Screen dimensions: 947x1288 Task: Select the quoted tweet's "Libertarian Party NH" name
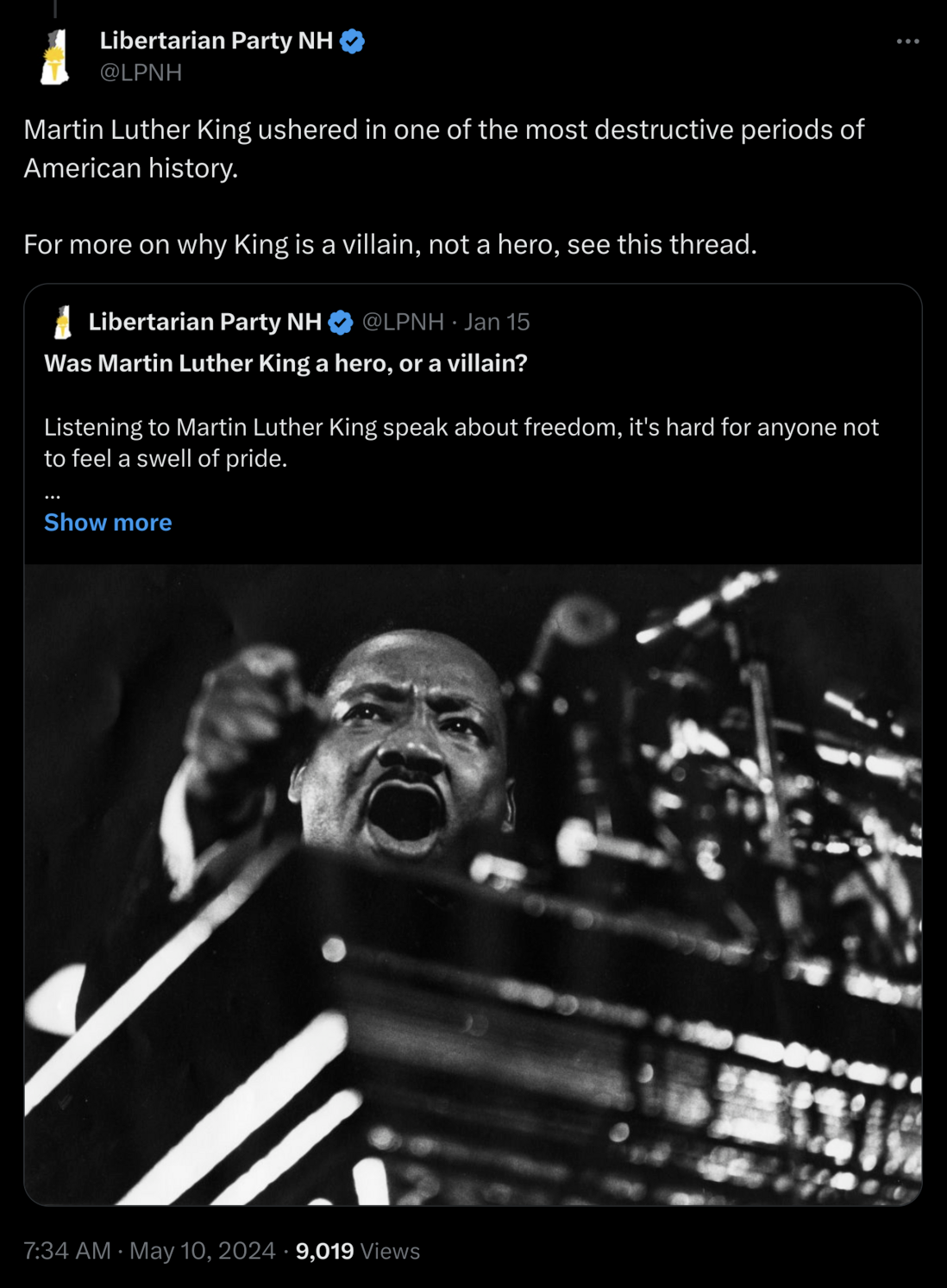pyautogui.click(x=204, y=322)
